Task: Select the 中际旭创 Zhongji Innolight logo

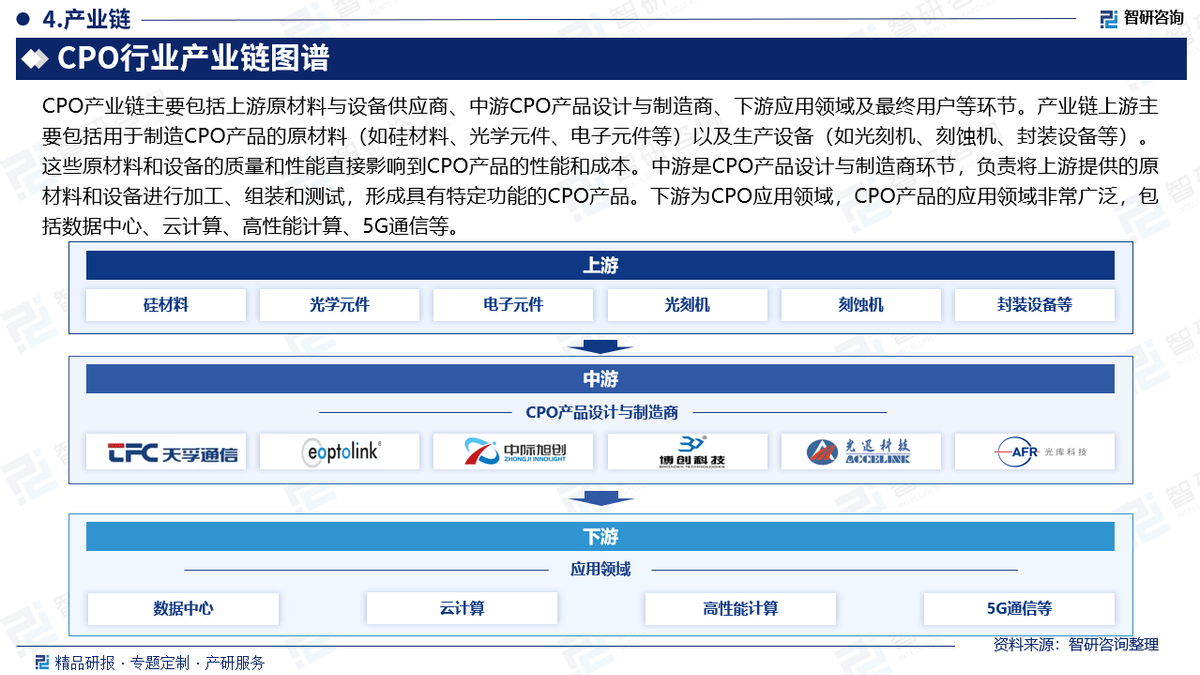Action: tap(513, 451)
